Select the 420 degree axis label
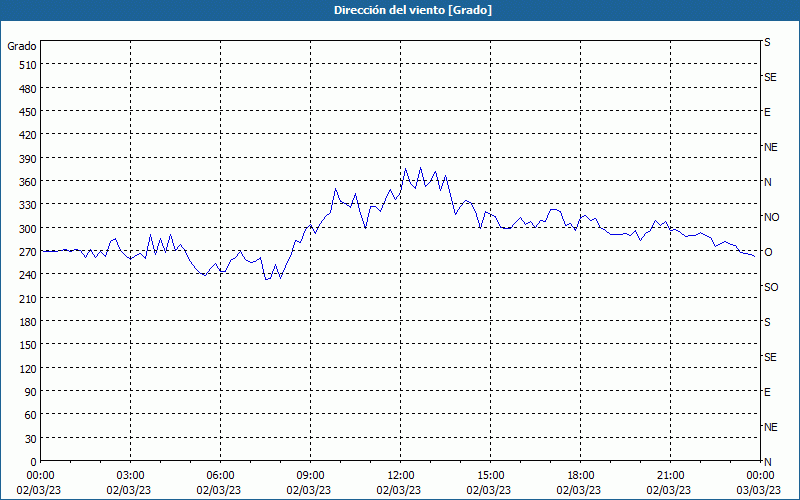 coord(28,135)
